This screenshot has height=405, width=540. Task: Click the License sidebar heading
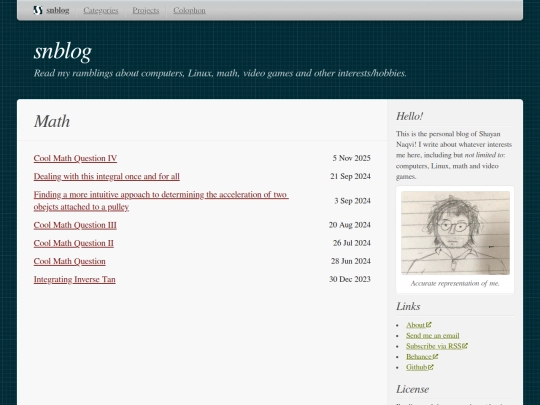coord(413,389)
